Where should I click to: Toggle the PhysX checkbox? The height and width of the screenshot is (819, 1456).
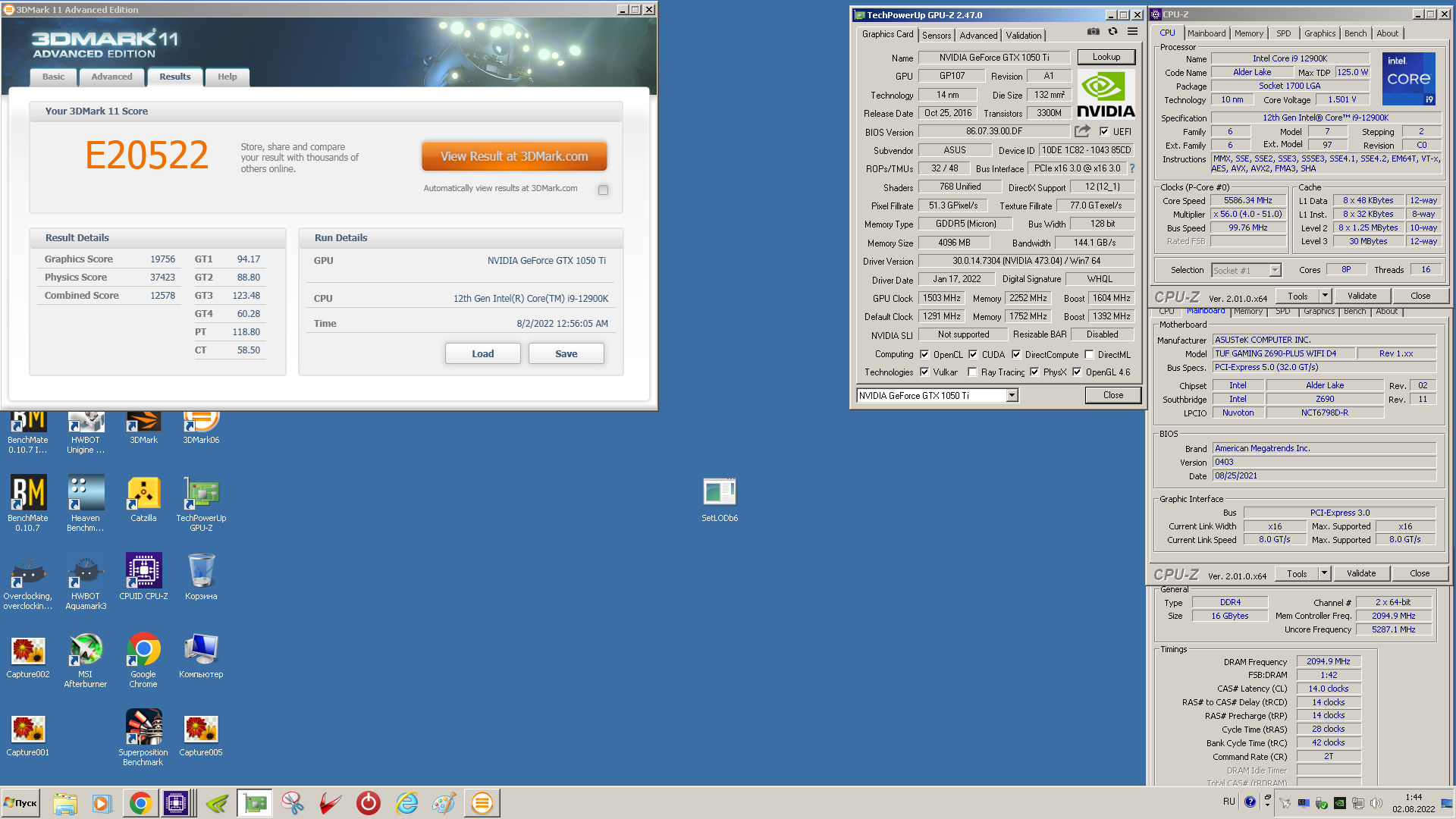(x=1034, y=372)
